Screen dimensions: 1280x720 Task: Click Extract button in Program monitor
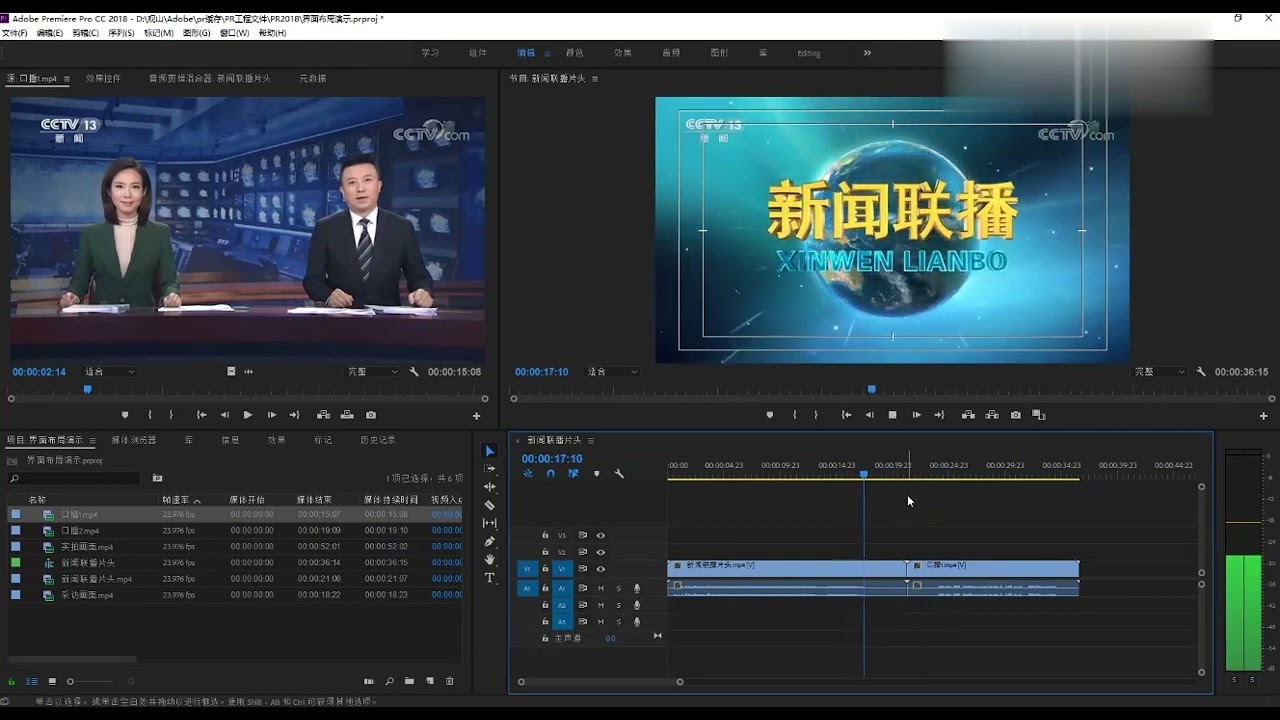992,415
